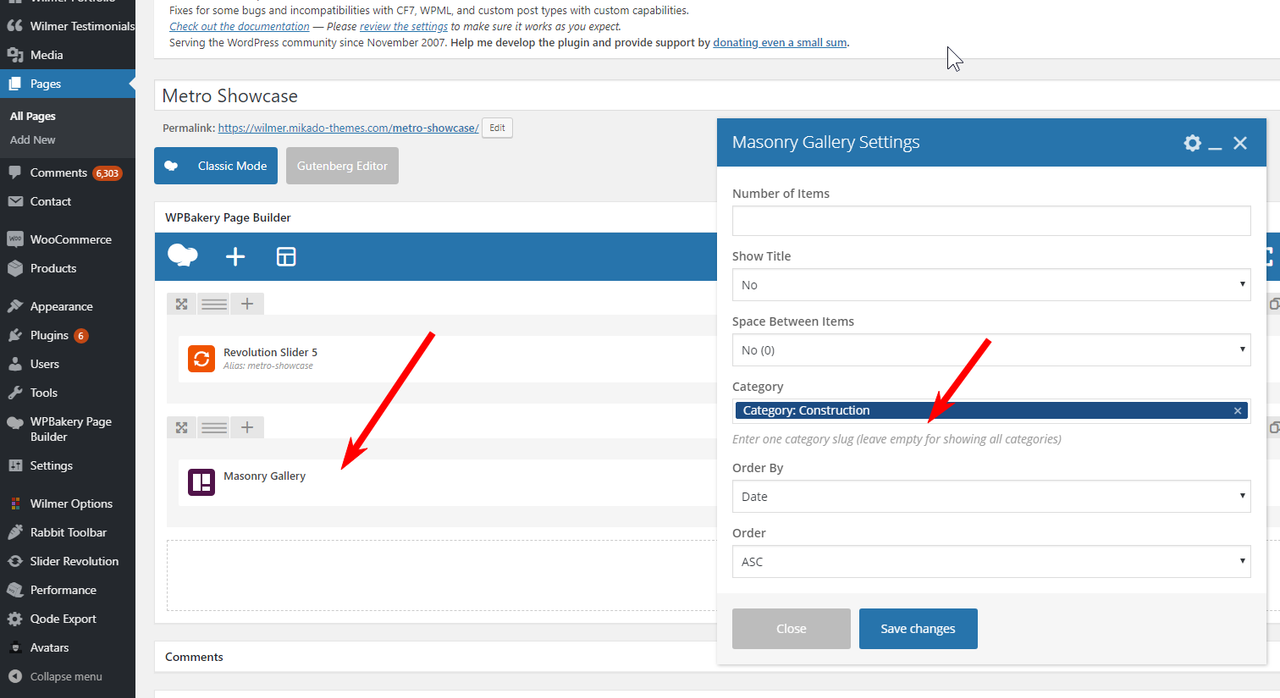Click the Revolution Slider 5 element label
Screen dimensions: 1280x698
(270, 352)
